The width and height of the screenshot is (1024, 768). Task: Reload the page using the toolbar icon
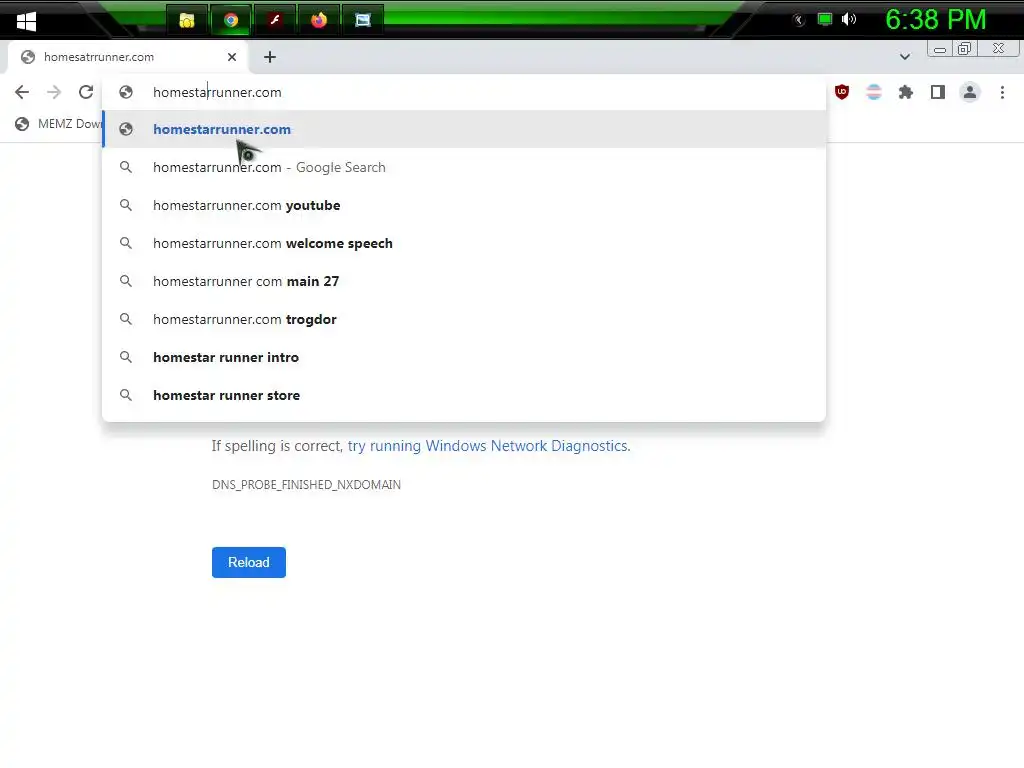pos(86,92)
